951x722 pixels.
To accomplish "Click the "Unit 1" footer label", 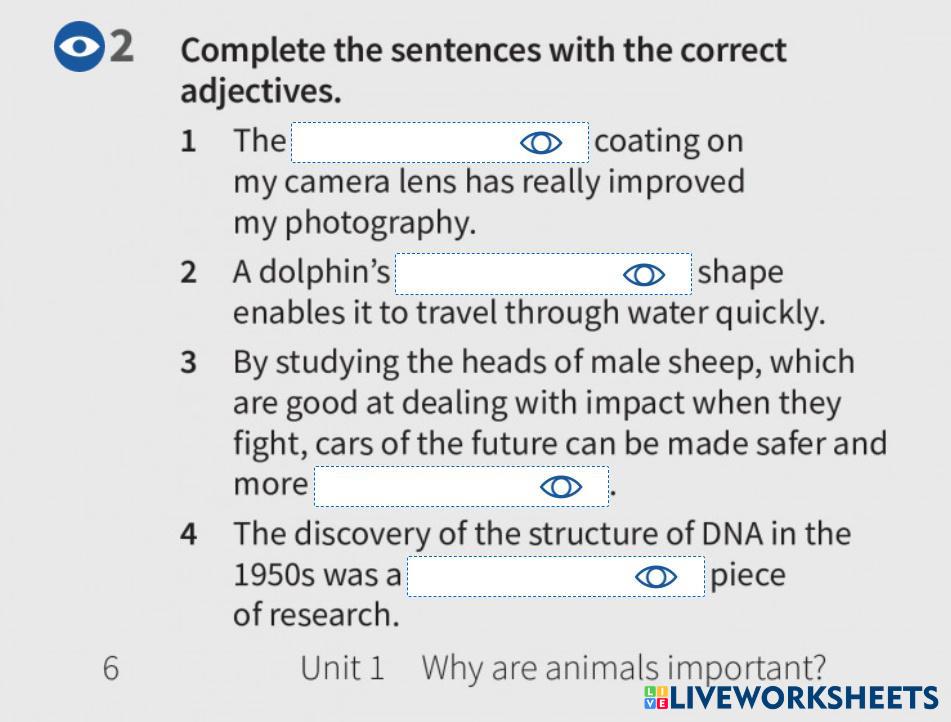I will 342,668.
